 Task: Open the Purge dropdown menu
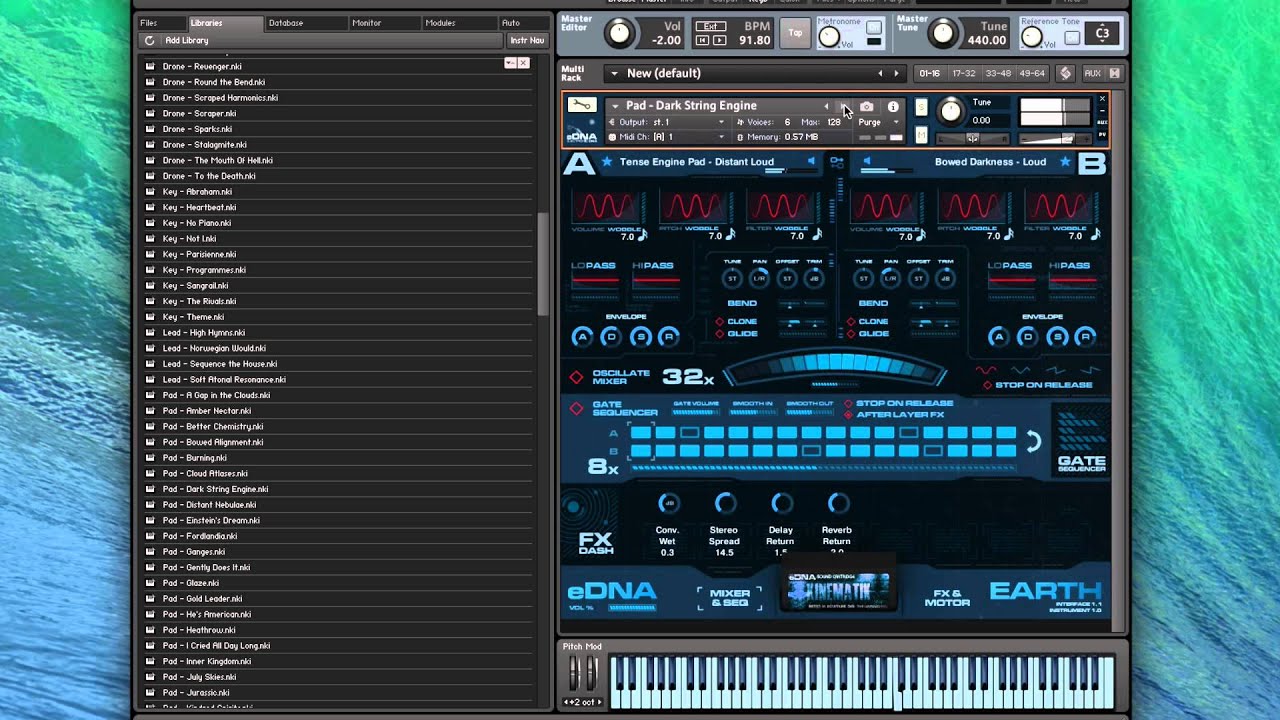tap(878, 122)
